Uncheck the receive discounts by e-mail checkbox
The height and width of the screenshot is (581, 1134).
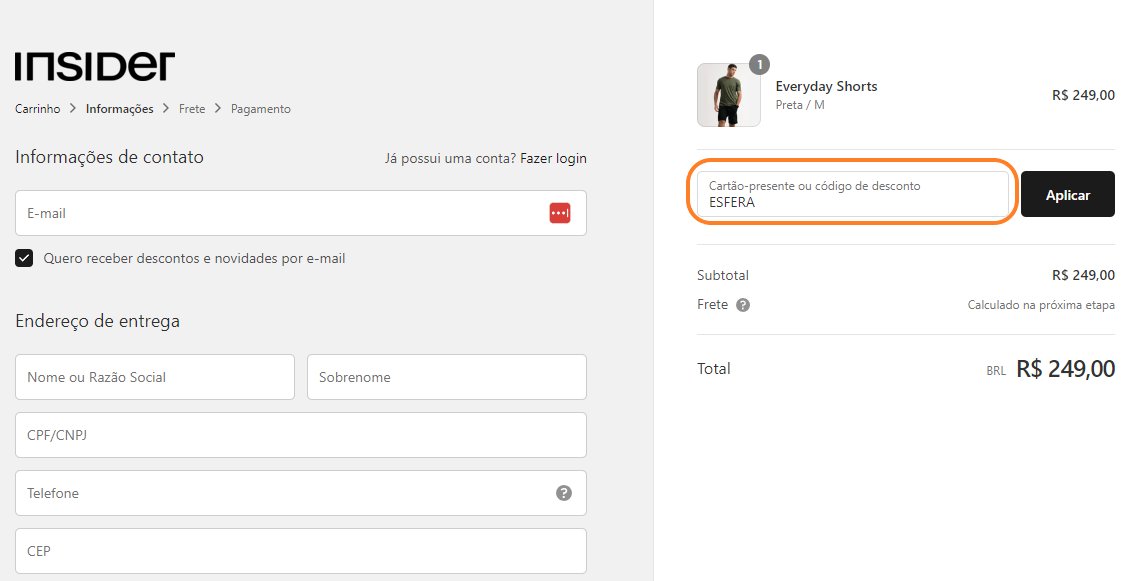point(24,258)
